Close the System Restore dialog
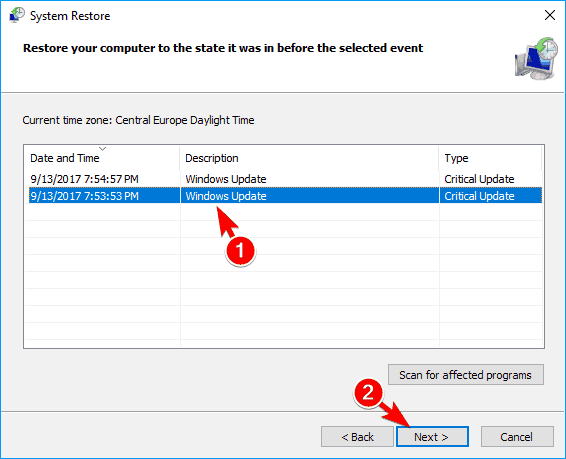 [x=550, y=15]
